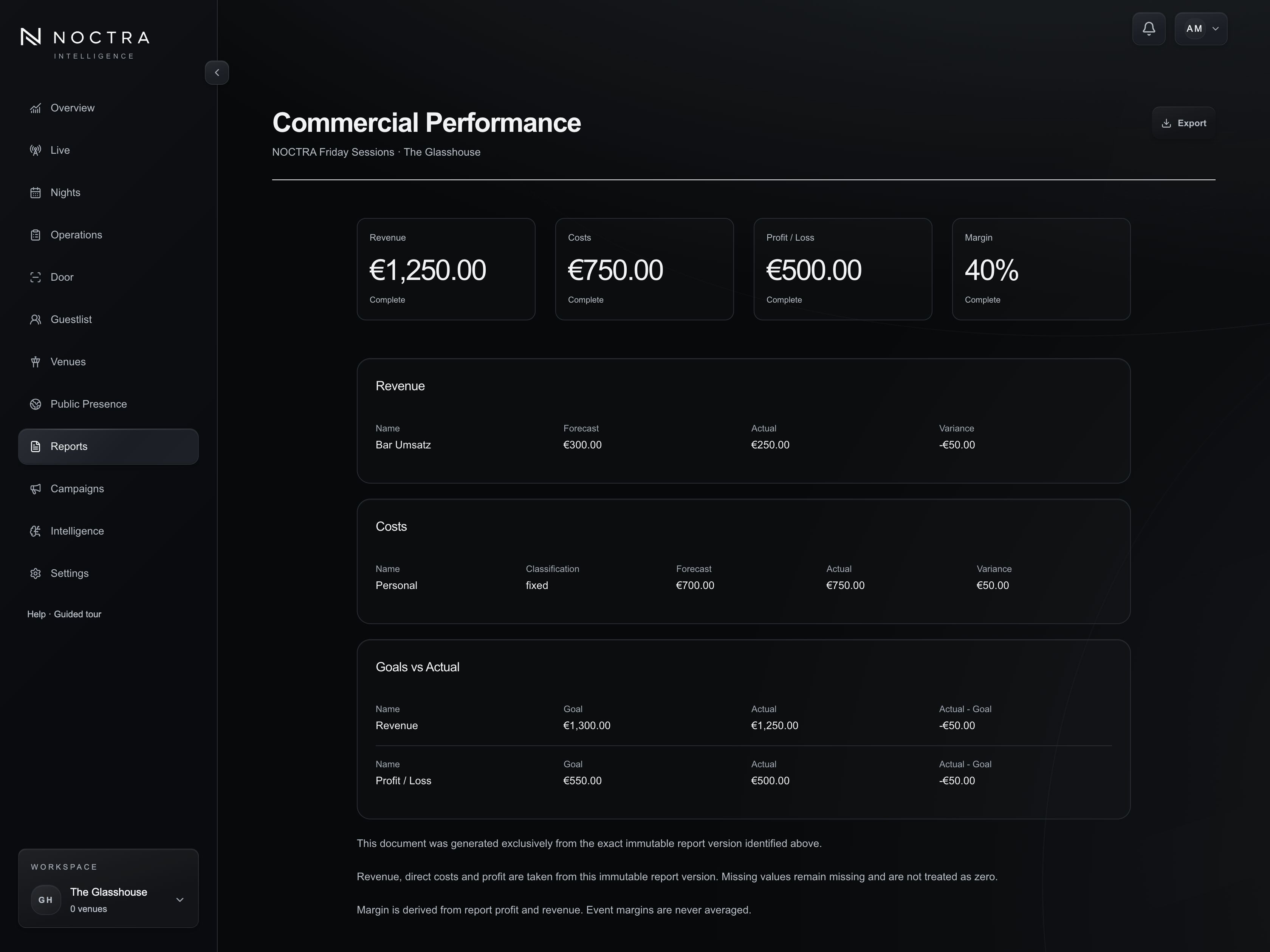Click Profit / Loss goal €550.00

pyautogui.click(x=582, y=780)
